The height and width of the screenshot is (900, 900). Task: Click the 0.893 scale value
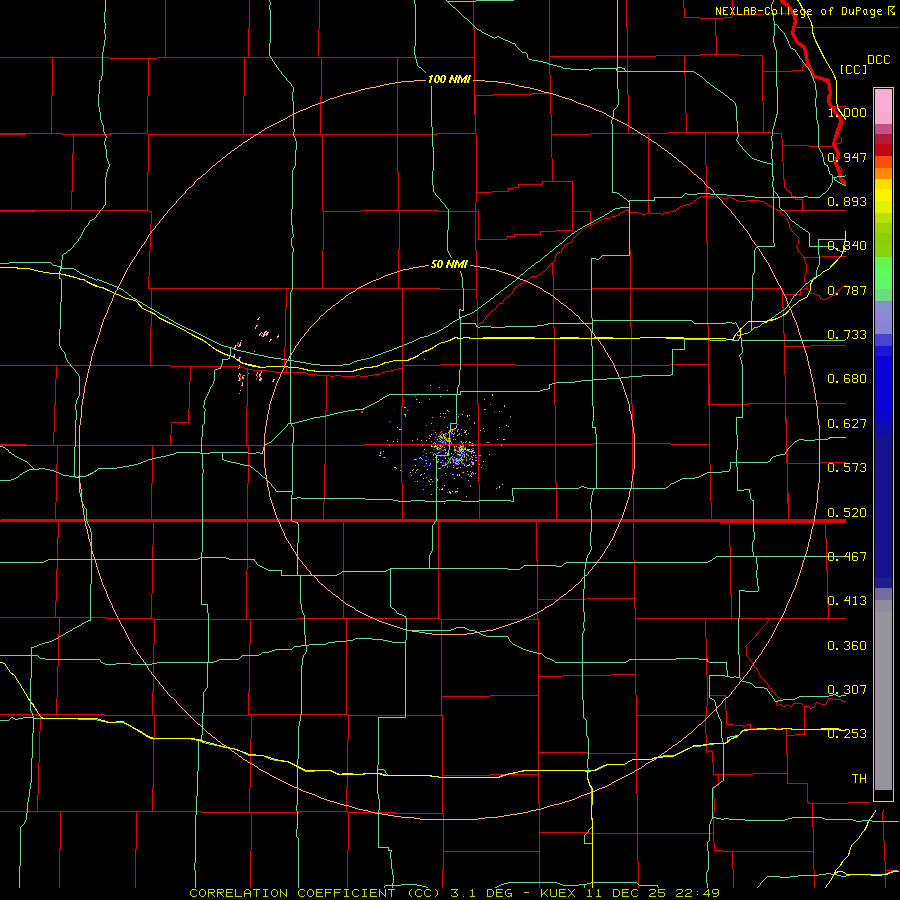[x=847, y=201]
